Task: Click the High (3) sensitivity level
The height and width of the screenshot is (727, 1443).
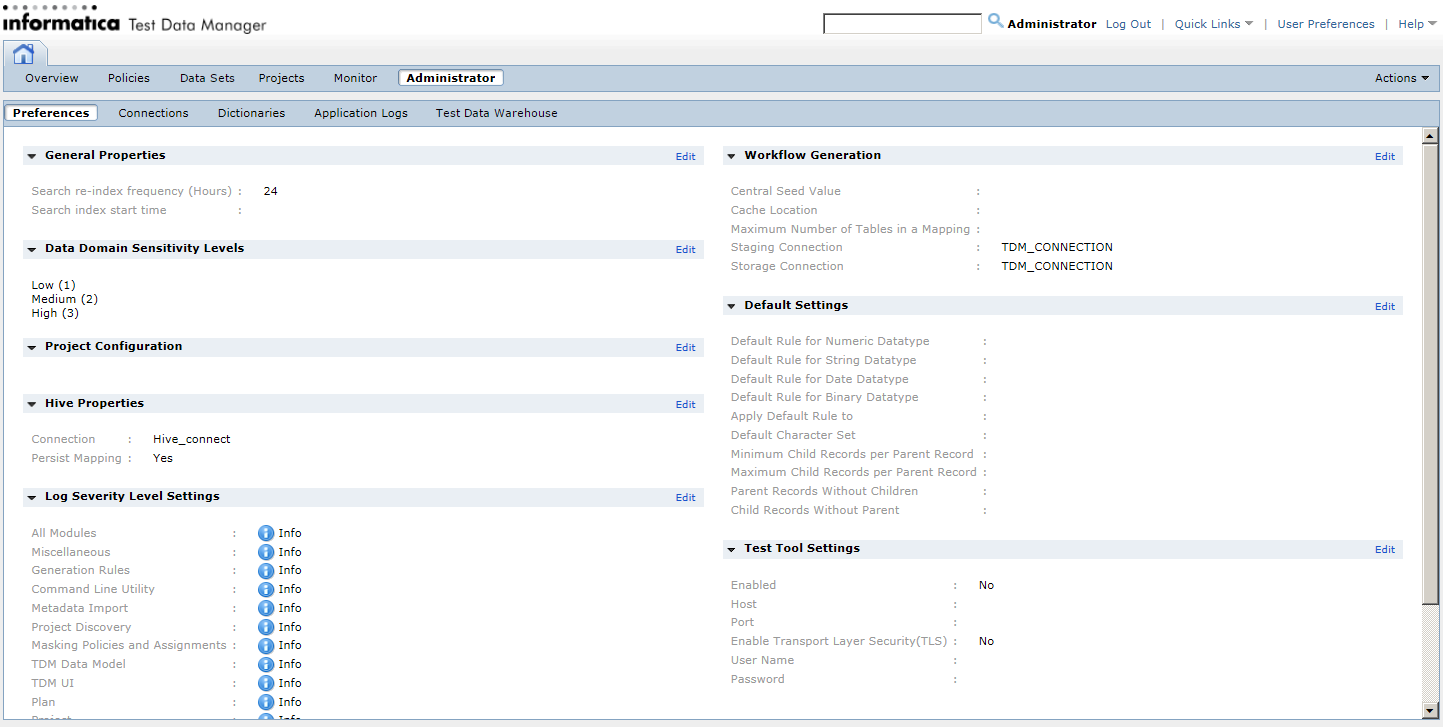Action: (55, 313)
